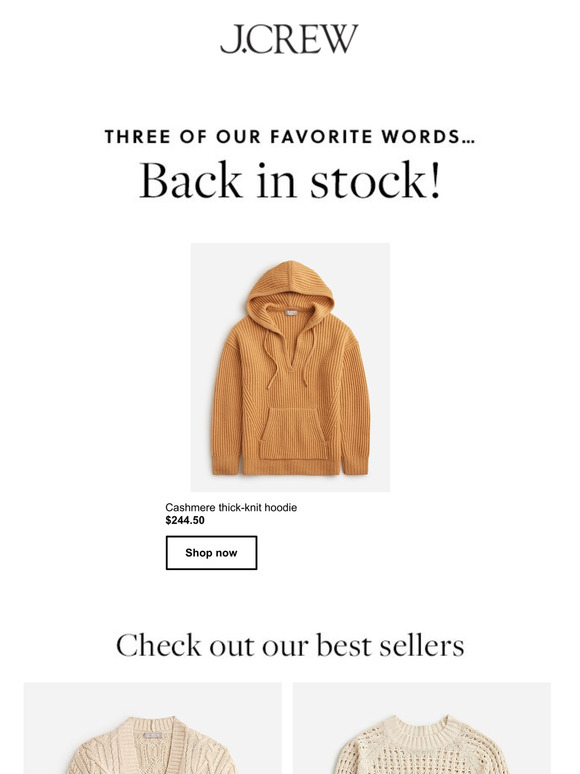
Task: Click the hoodie's right sleeve cuff
Action: coord(355,464)
